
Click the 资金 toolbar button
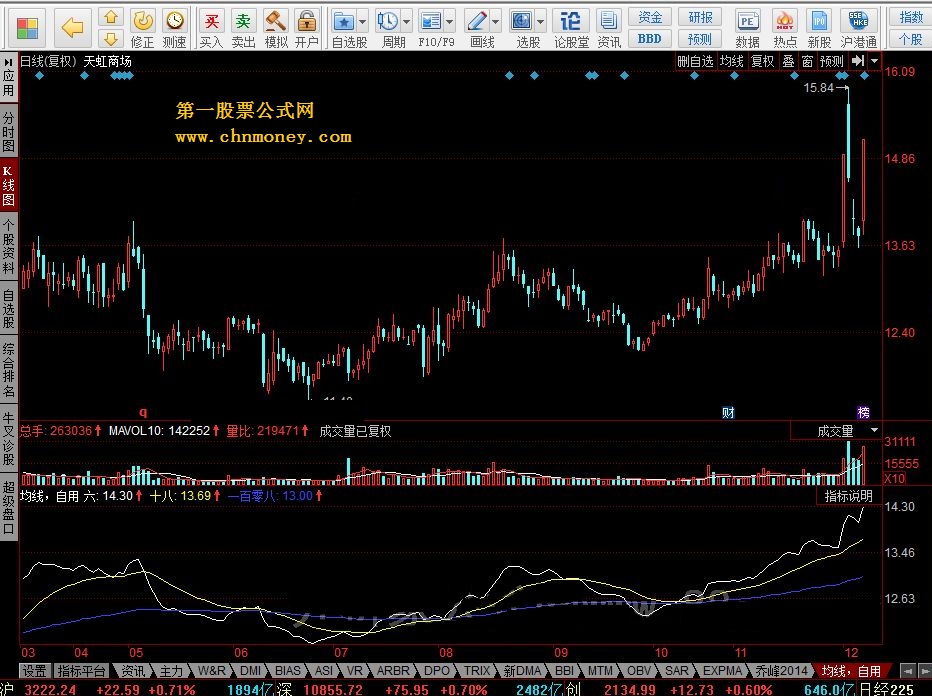[650, 17]
